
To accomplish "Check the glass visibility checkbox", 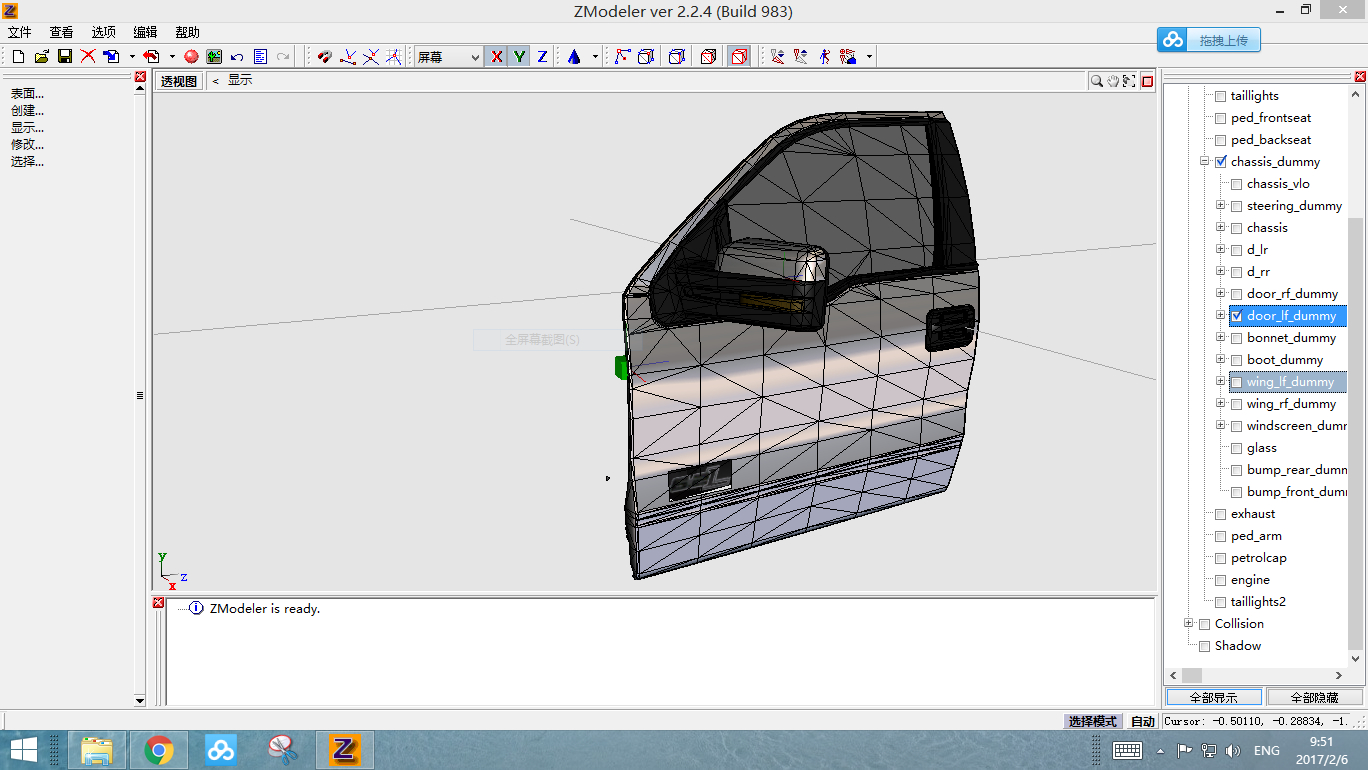I will click(1237, 448).
